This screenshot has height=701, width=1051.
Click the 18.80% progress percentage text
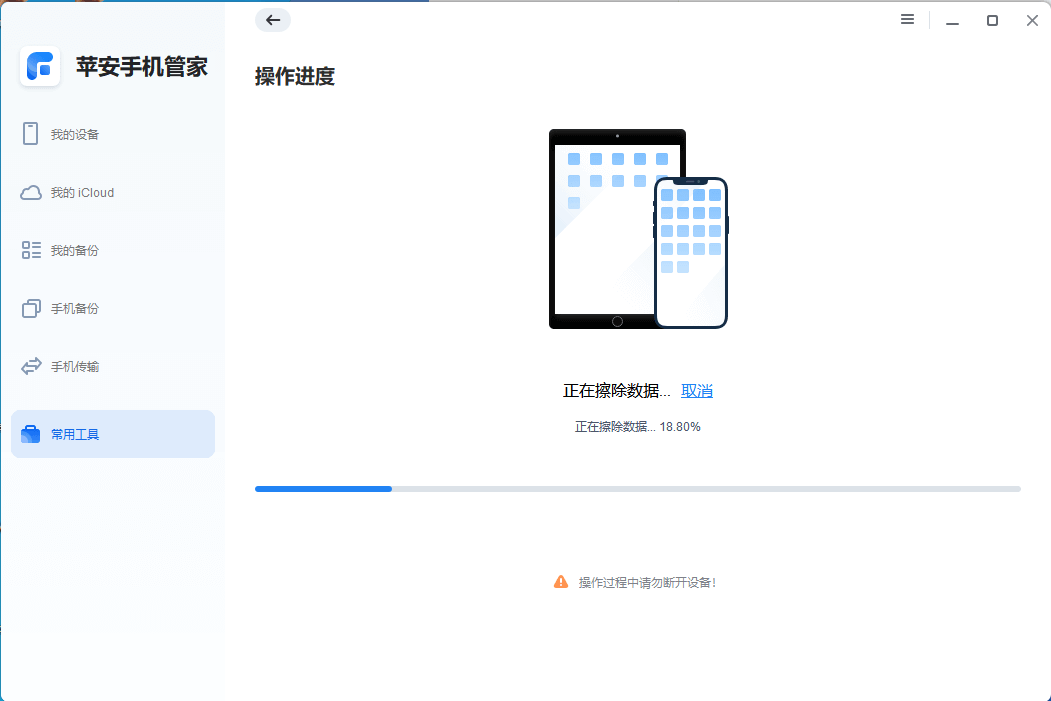click(x=637, y=426)
